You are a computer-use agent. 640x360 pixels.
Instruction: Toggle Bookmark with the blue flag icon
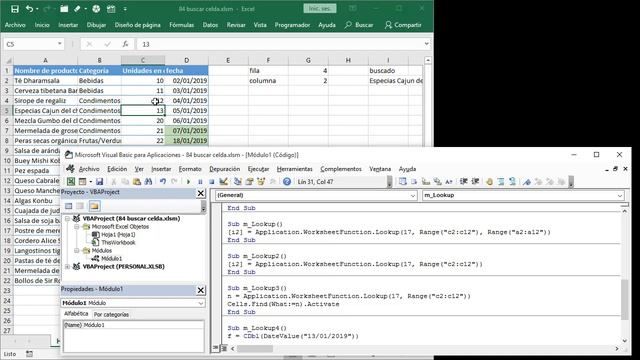[527, 182]
